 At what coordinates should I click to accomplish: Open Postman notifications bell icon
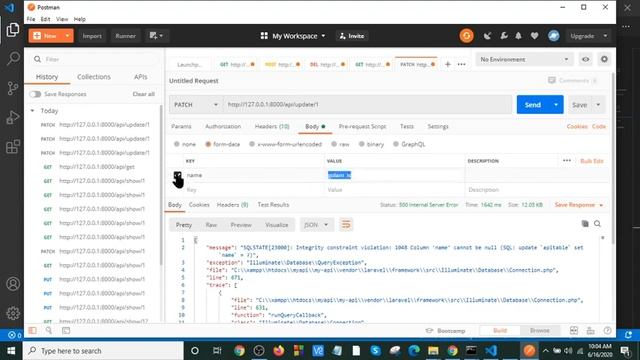tap(518, 36)
